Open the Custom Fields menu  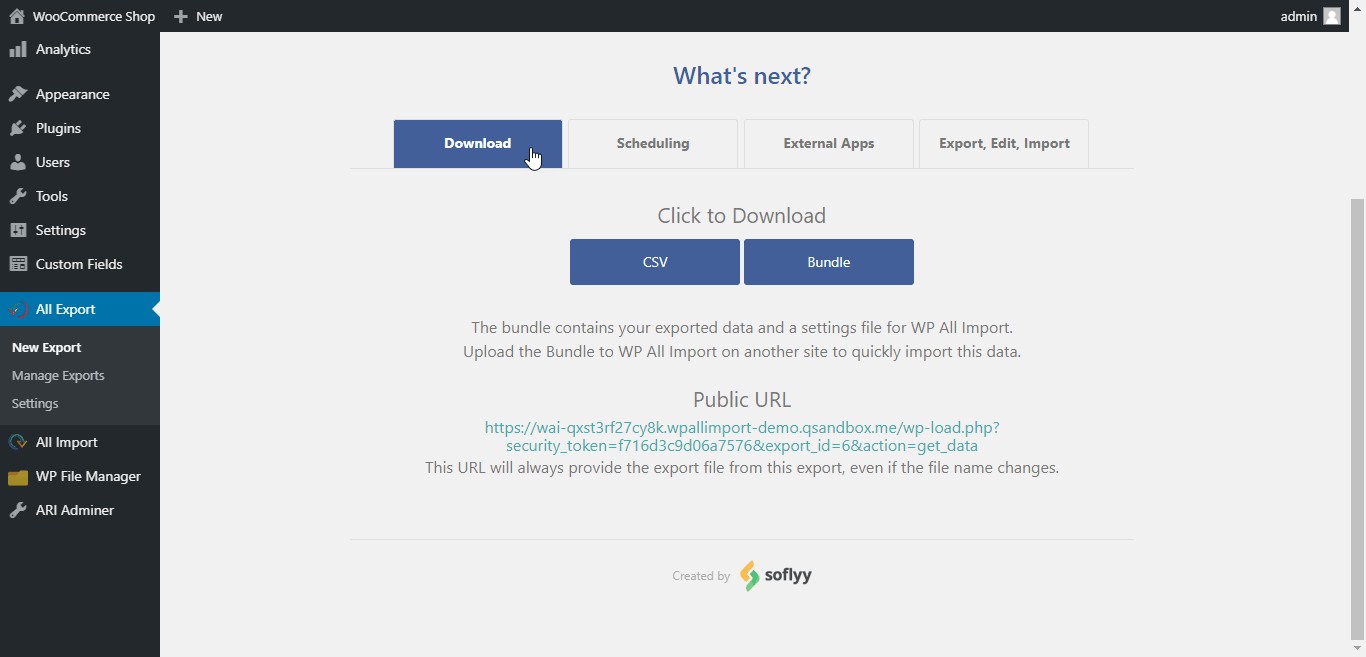coord(80,264)
